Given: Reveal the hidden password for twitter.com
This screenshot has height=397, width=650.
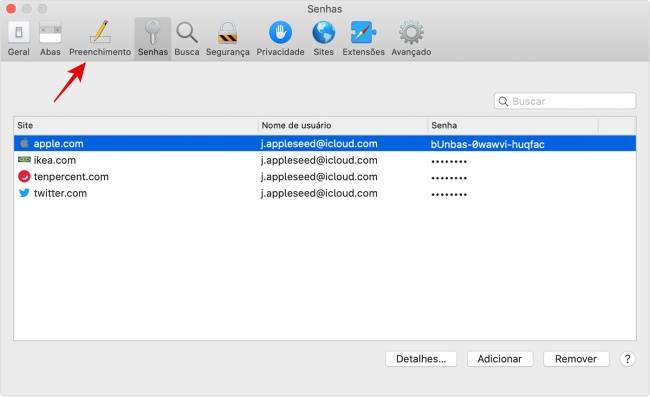Looking at the screenshot, I should coord(449,194).
